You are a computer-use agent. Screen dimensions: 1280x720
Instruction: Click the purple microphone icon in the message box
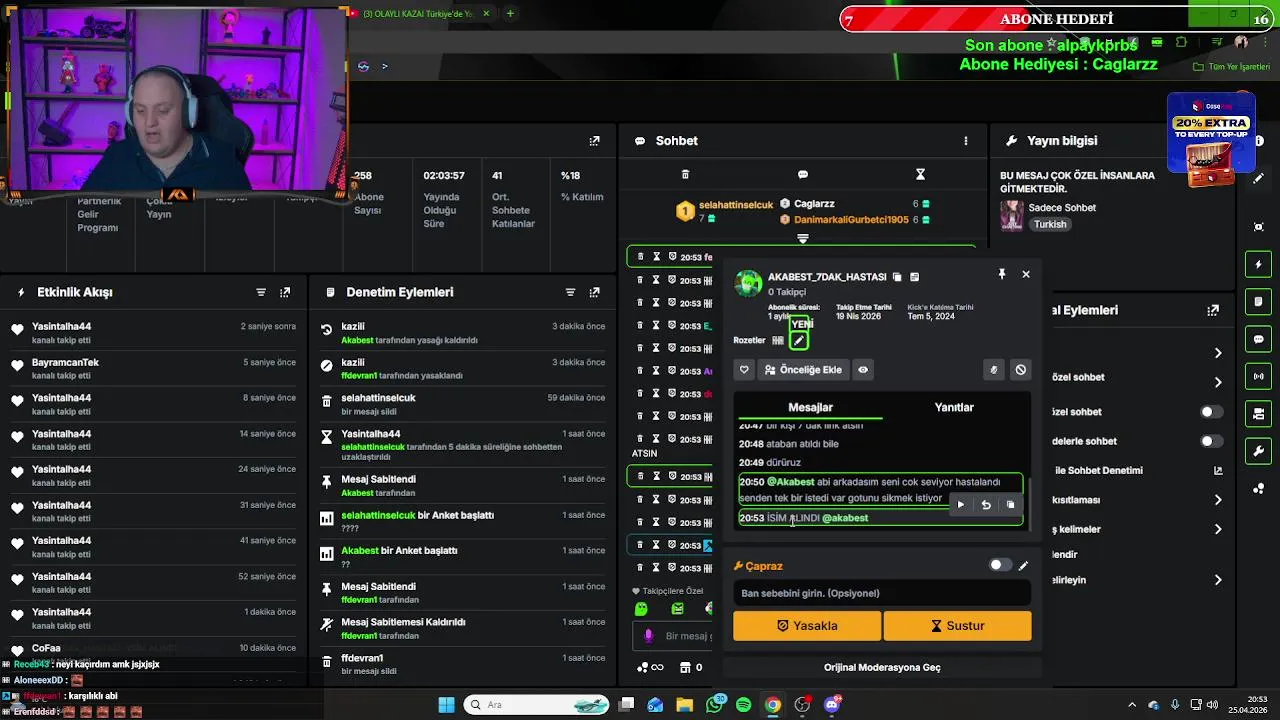pos(648,636)
